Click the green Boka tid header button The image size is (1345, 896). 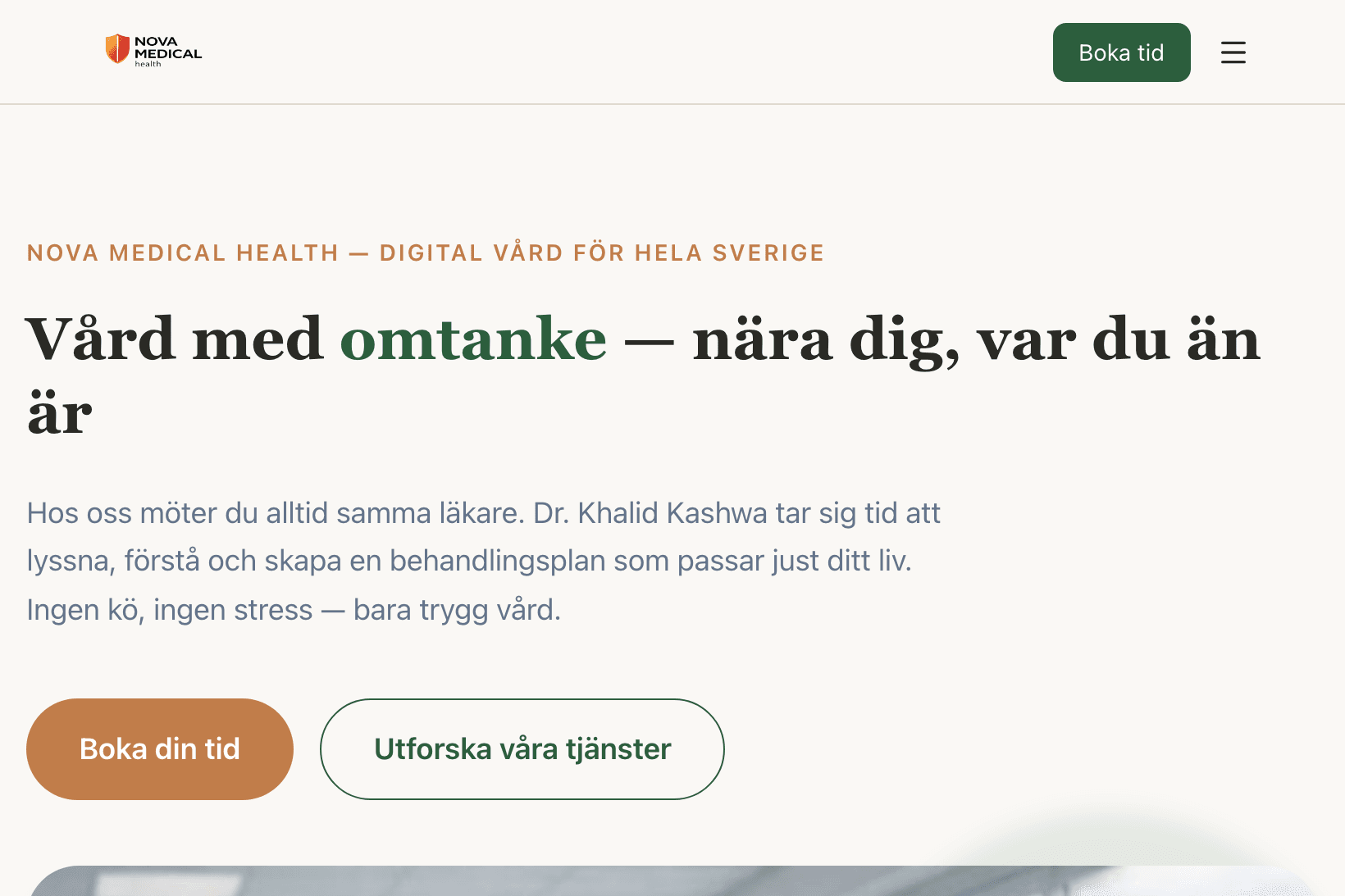[x=1121, y=52]
